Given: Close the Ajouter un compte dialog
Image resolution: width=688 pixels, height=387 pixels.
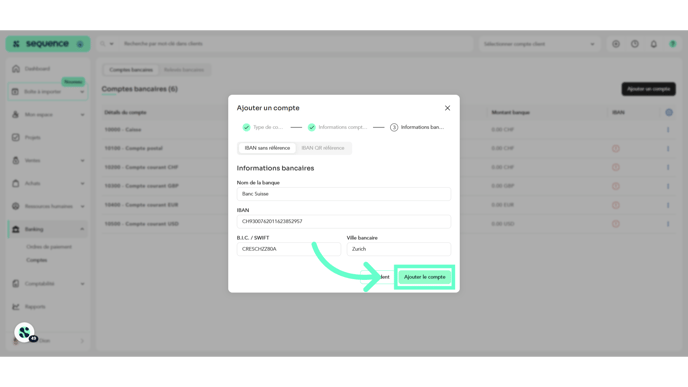Looking at the screenshot, I should pyautogui.click(x=447, y=108).
